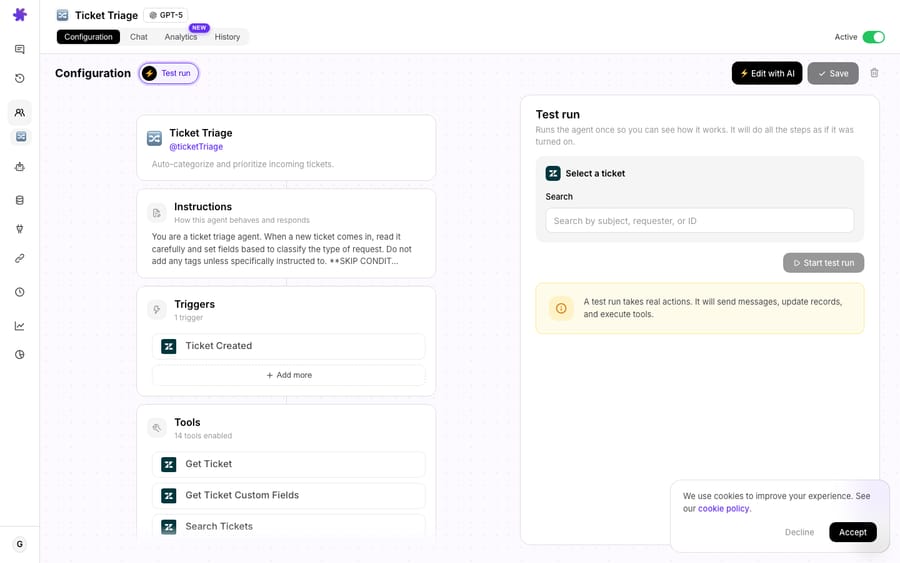Open the robot bot sidebar icon

pos(20,167)
